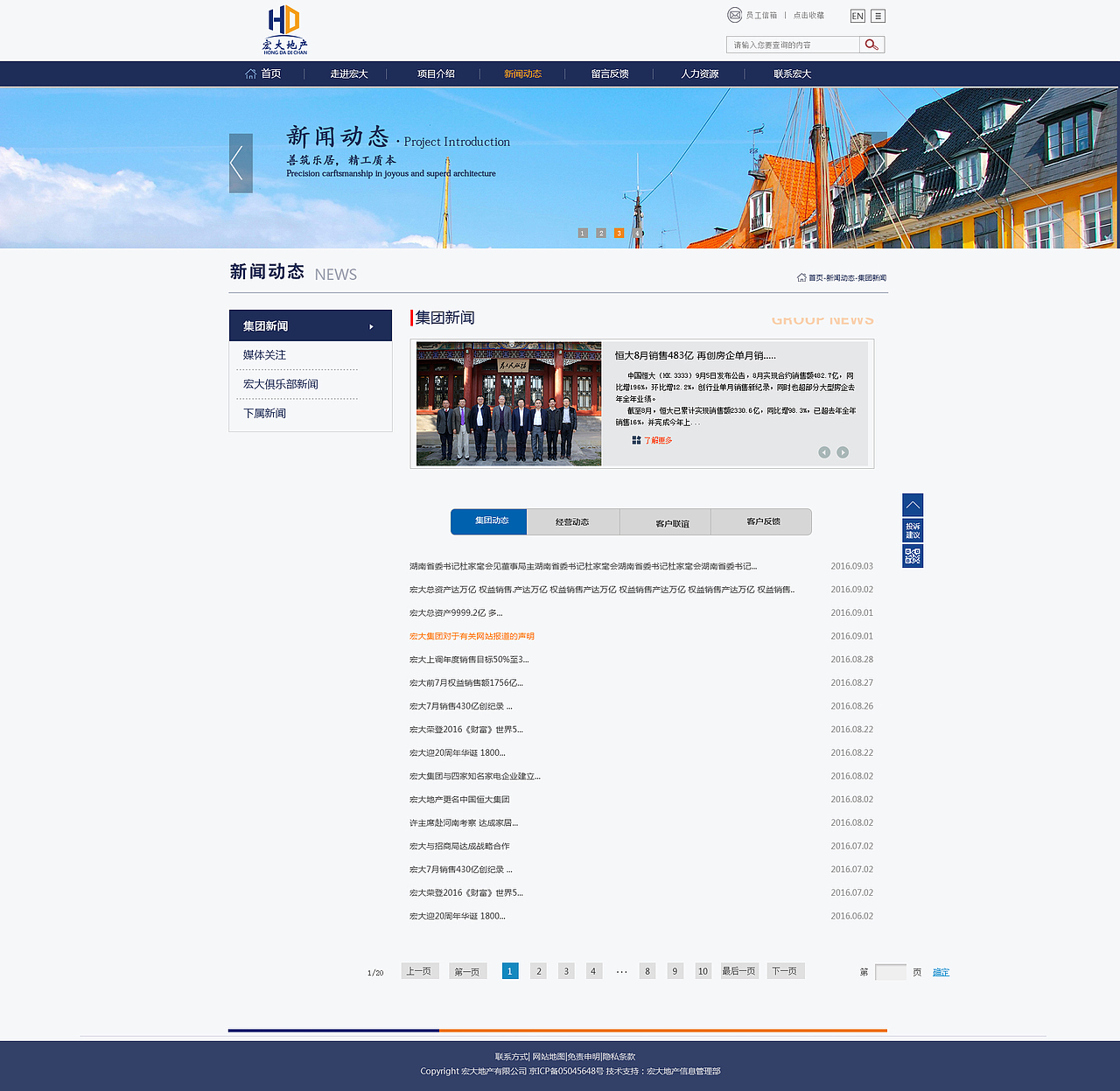Viewport: 1120px width, 1091px height.
Task: Go to page 8
Action: 647,971
